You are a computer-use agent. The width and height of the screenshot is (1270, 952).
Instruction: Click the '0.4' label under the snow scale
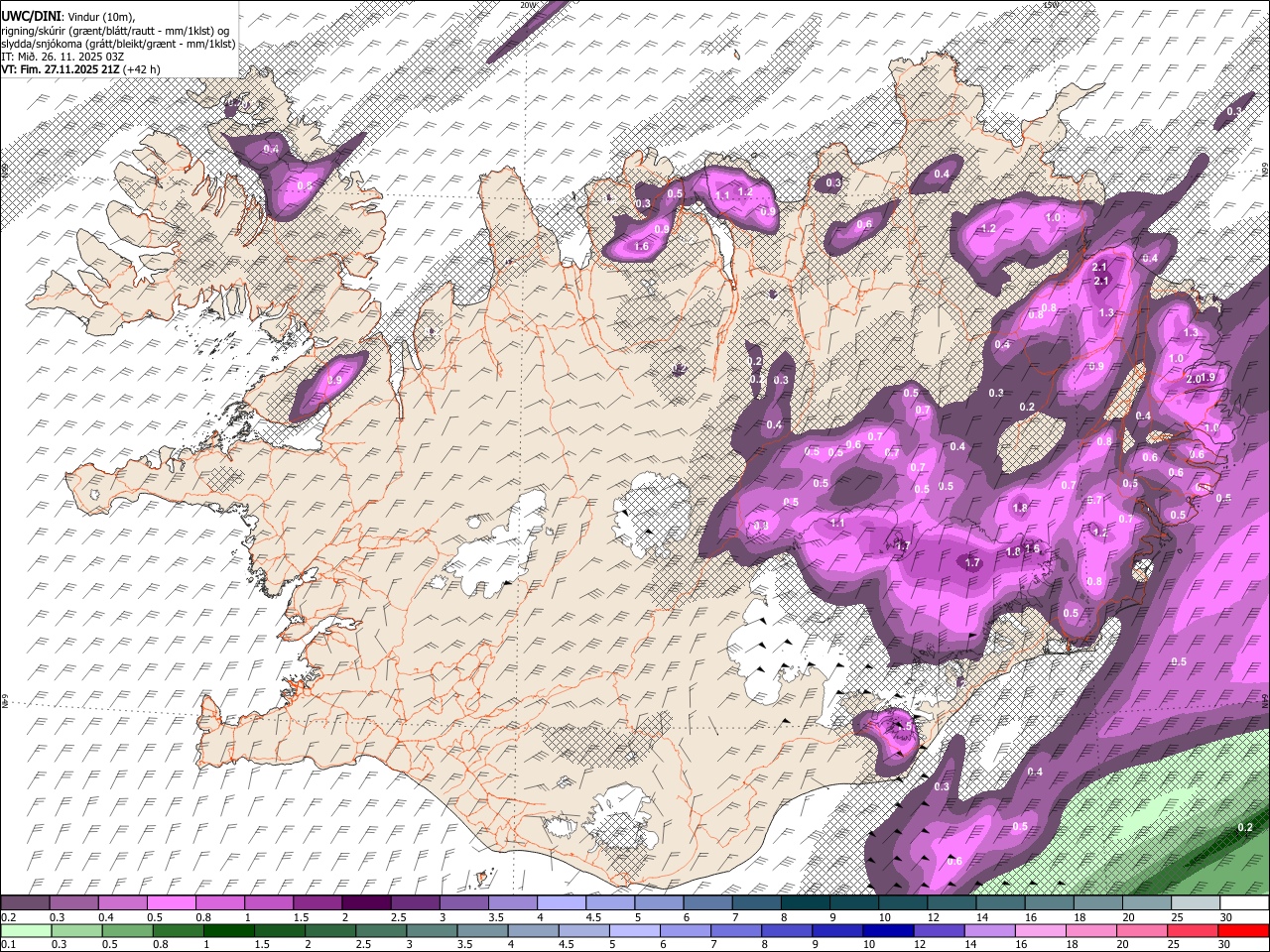106,917
